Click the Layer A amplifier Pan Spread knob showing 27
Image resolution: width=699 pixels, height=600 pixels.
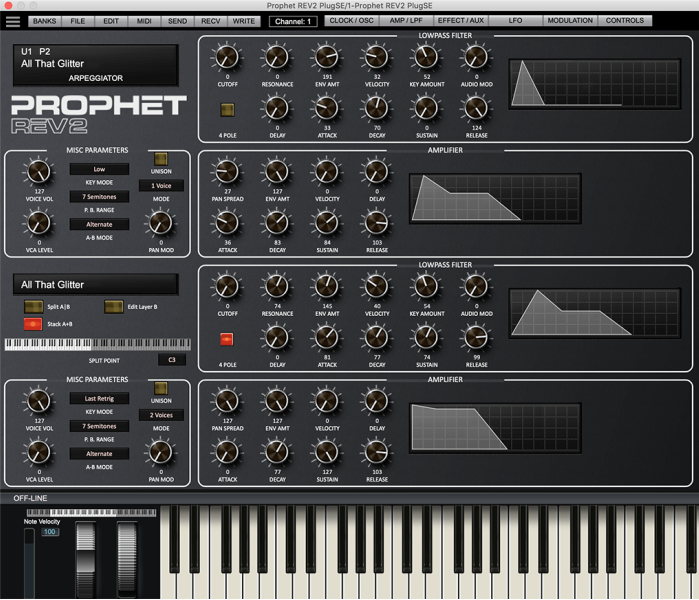point(227,172)
